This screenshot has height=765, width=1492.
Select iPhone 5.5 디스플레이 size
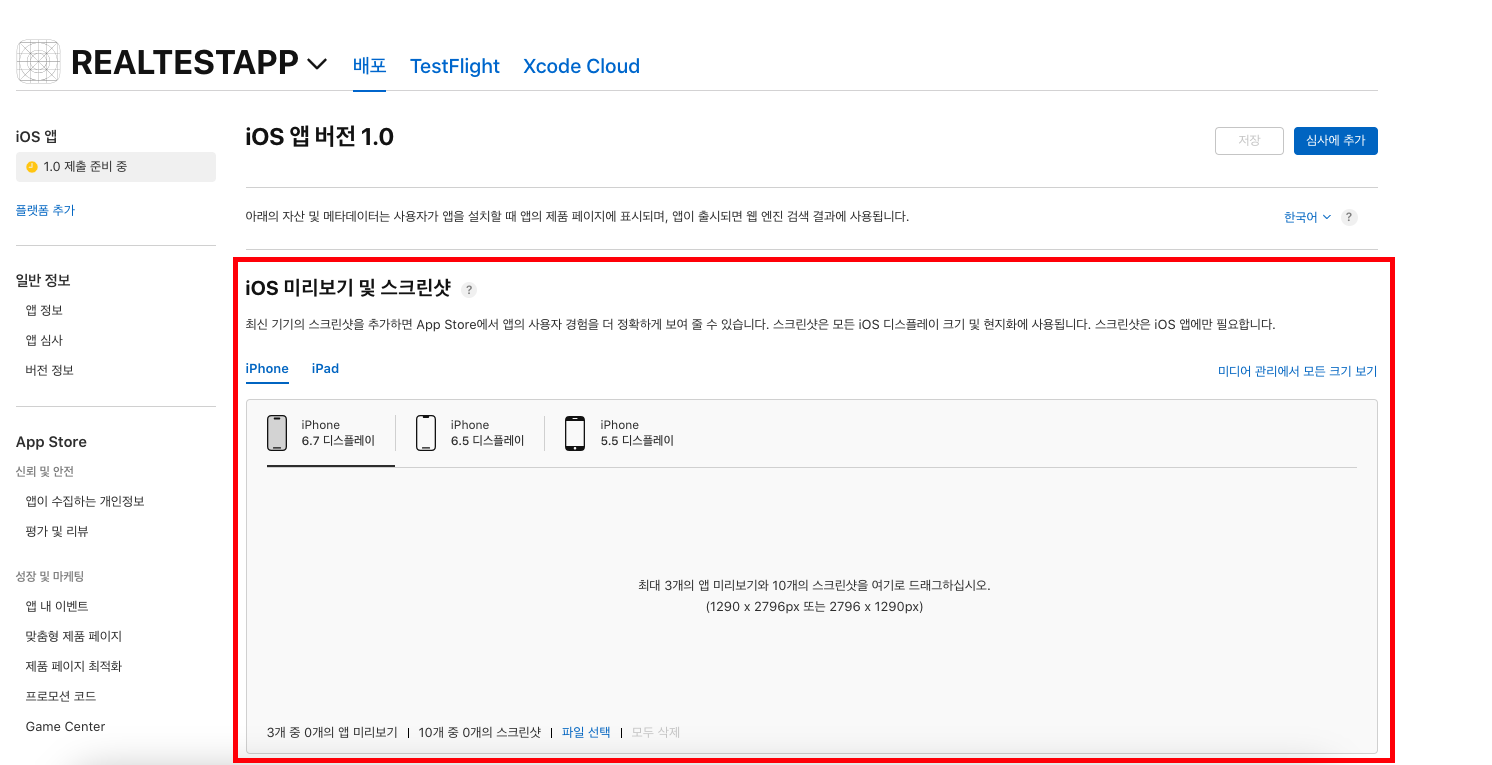click(x=620, y=433)
